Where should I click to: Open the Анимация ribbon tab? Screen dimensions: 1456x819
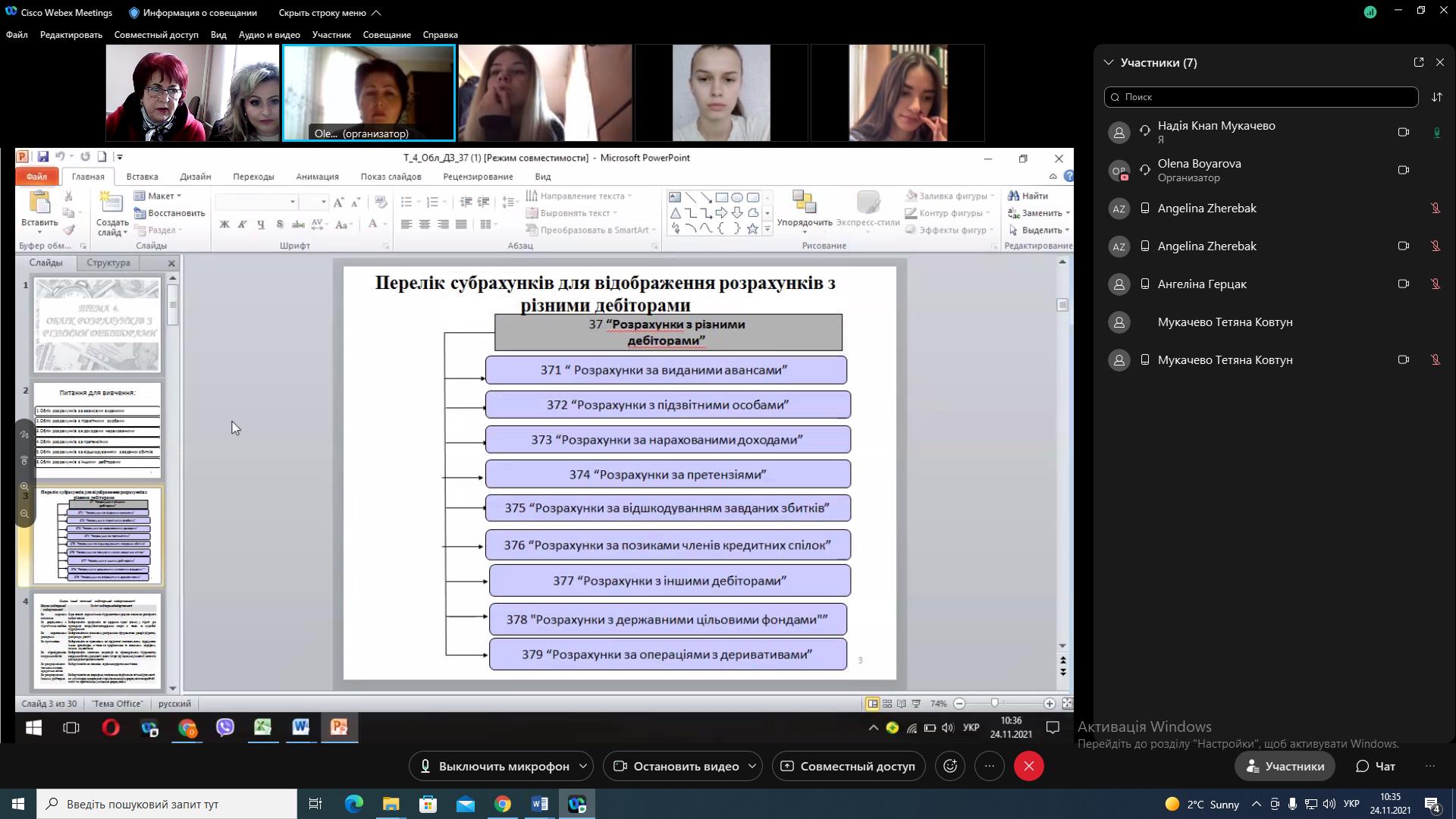[x=317, y=177]
